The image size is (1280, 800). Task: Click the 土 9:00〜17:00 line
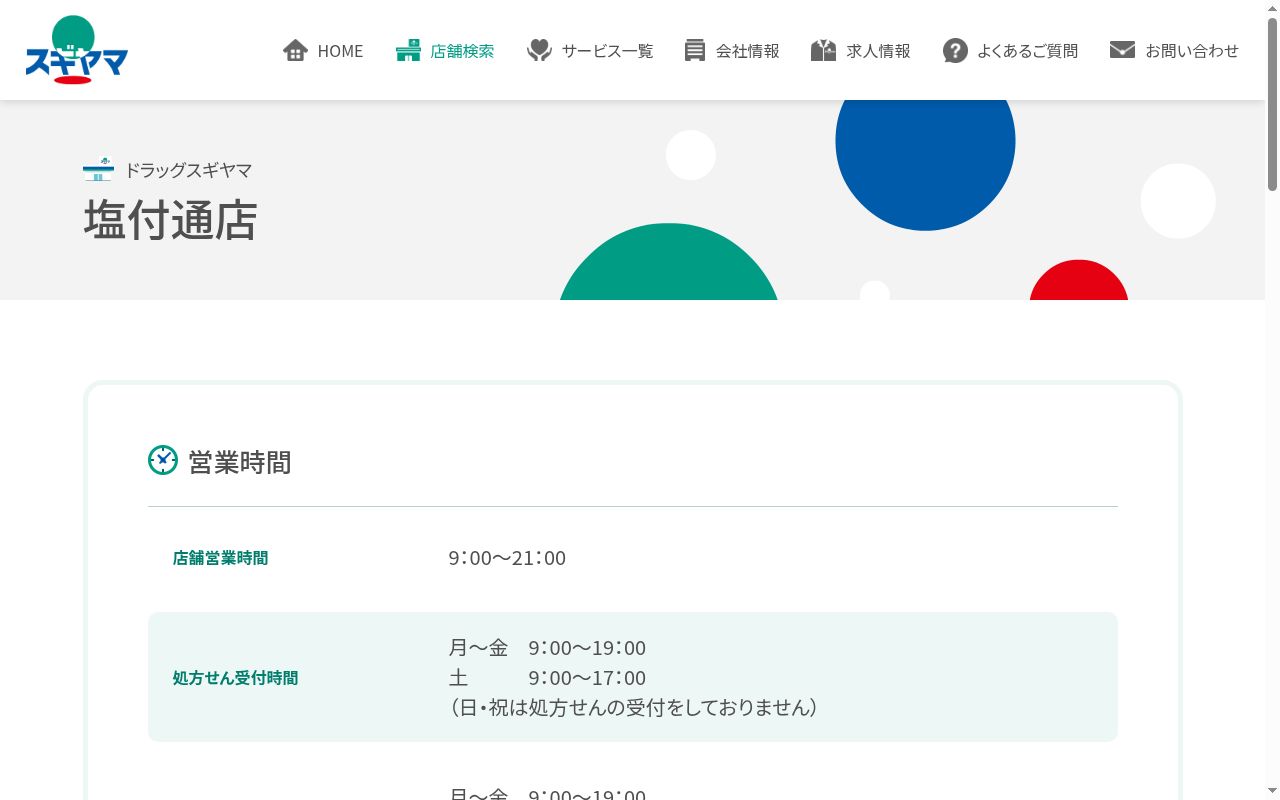547,678
